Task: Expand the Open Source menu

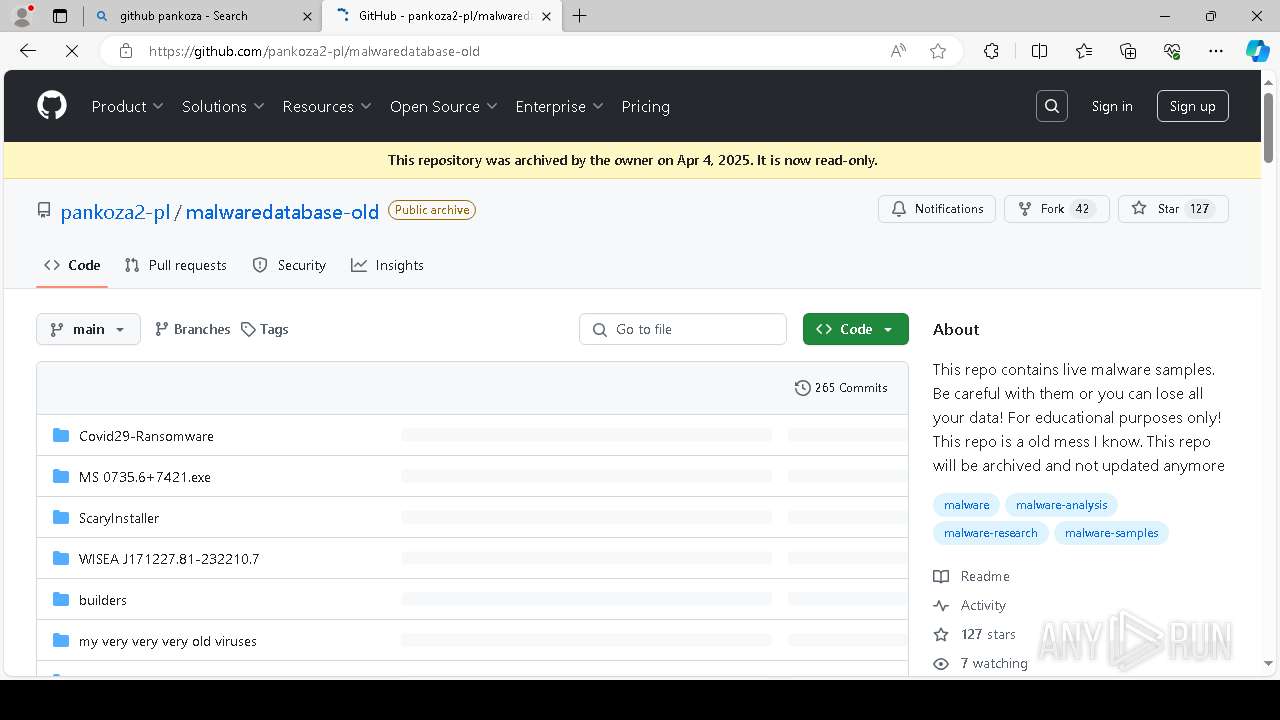Action: click(x=444, y=106)
